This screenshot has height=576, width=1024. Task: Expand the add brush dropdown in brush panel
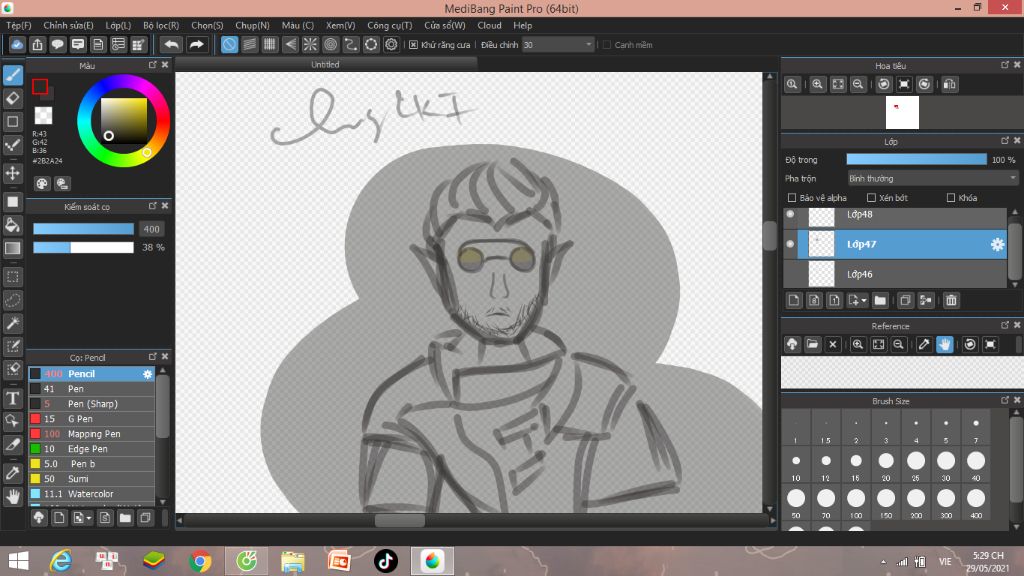(x=89, y=519)
